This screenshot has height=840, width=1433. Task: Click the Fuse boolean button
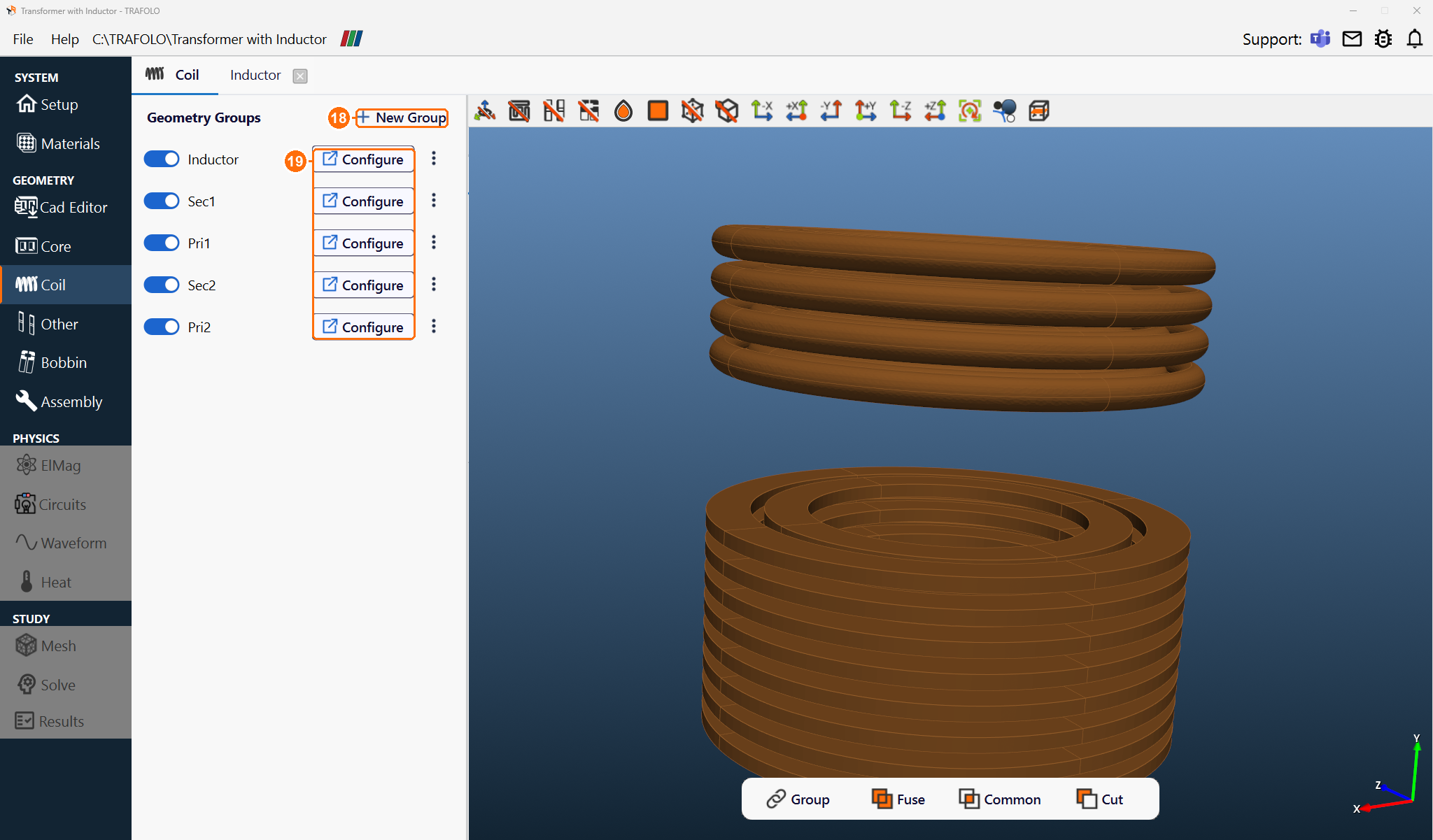coord(898,799)
